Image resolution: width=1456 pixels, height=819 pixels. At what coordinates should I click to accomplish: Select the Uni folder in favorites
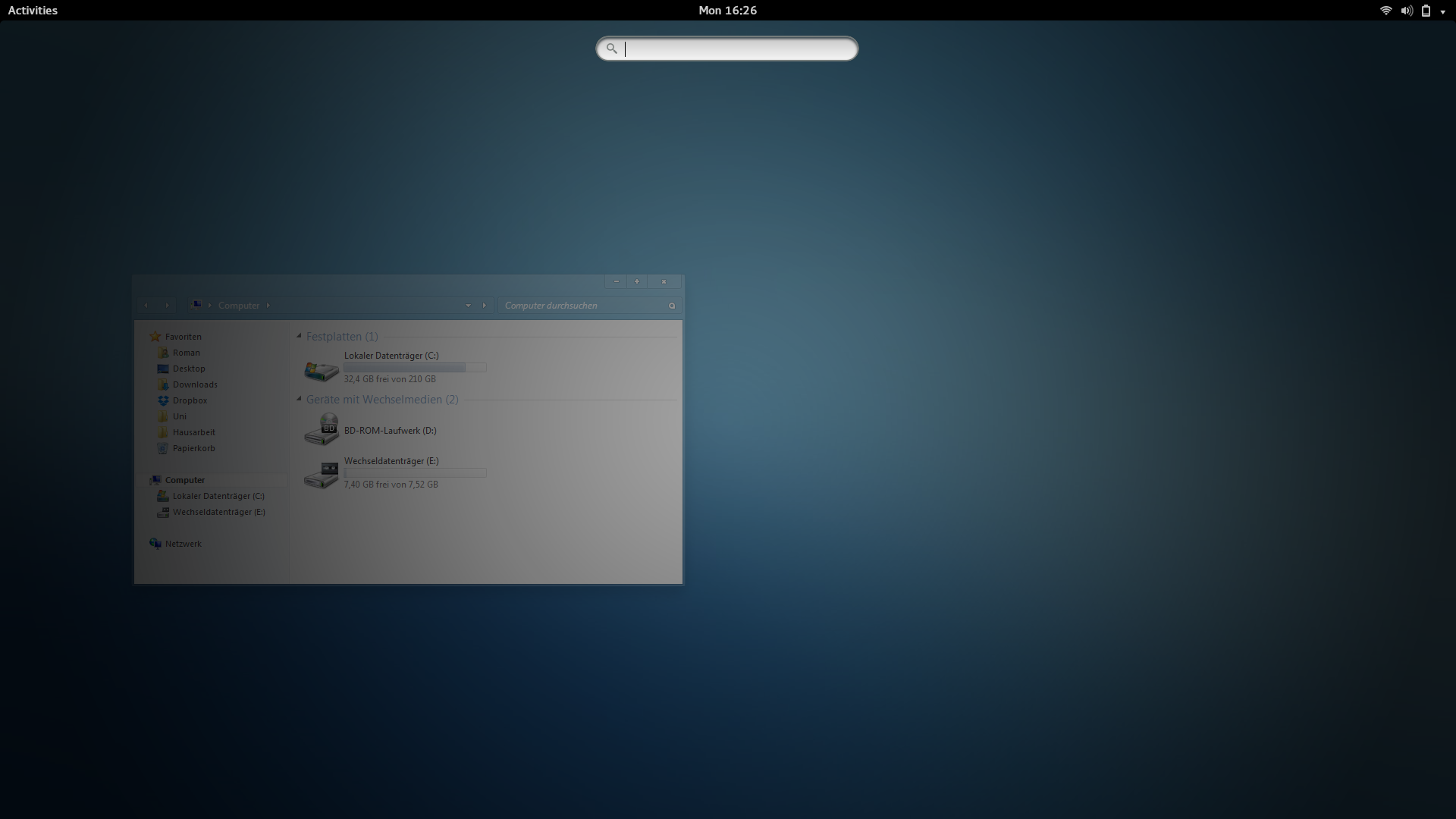click(179, 415)
